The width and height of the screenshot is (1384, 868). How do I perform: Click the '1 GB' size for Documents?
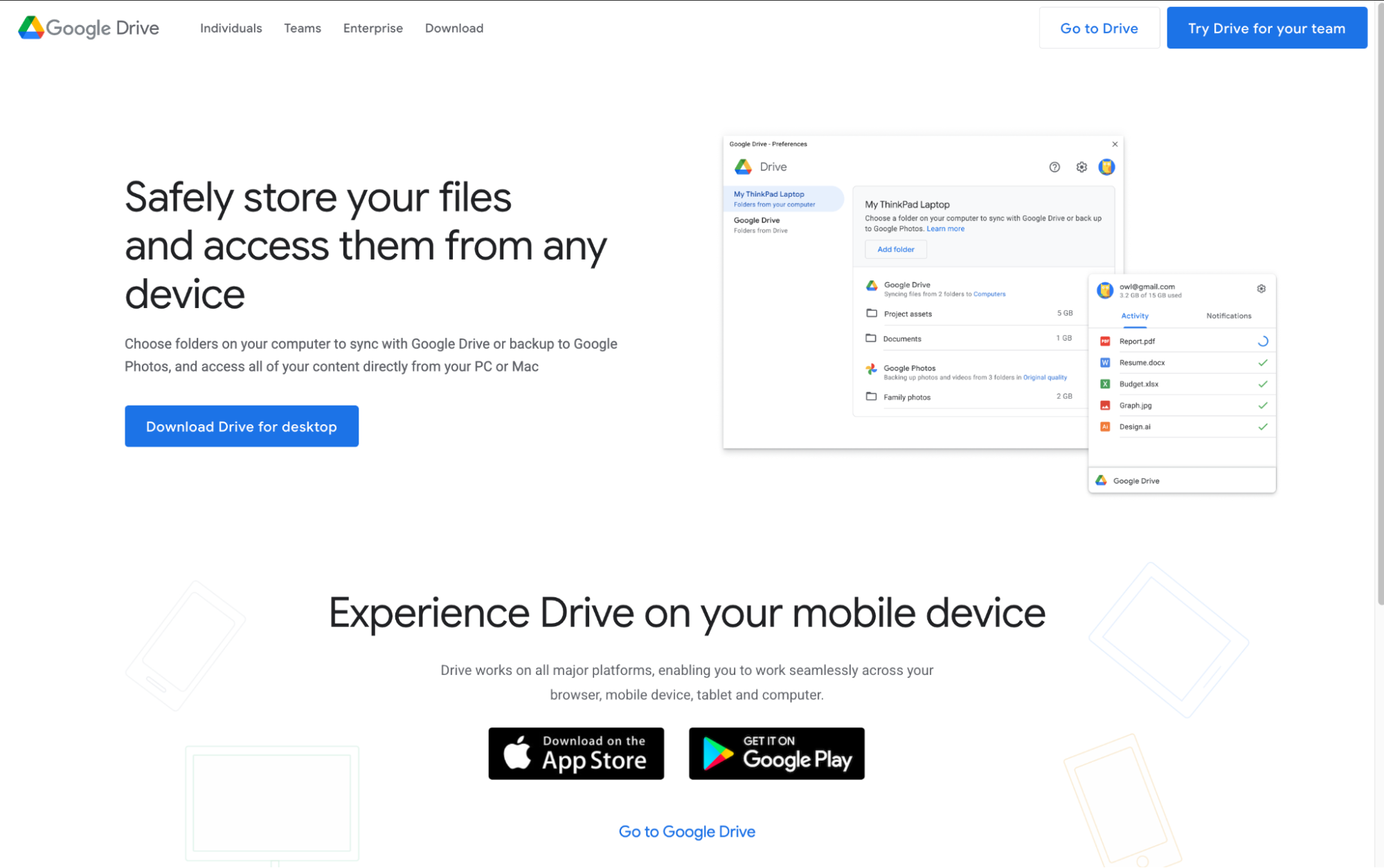tap(1063, 338)
